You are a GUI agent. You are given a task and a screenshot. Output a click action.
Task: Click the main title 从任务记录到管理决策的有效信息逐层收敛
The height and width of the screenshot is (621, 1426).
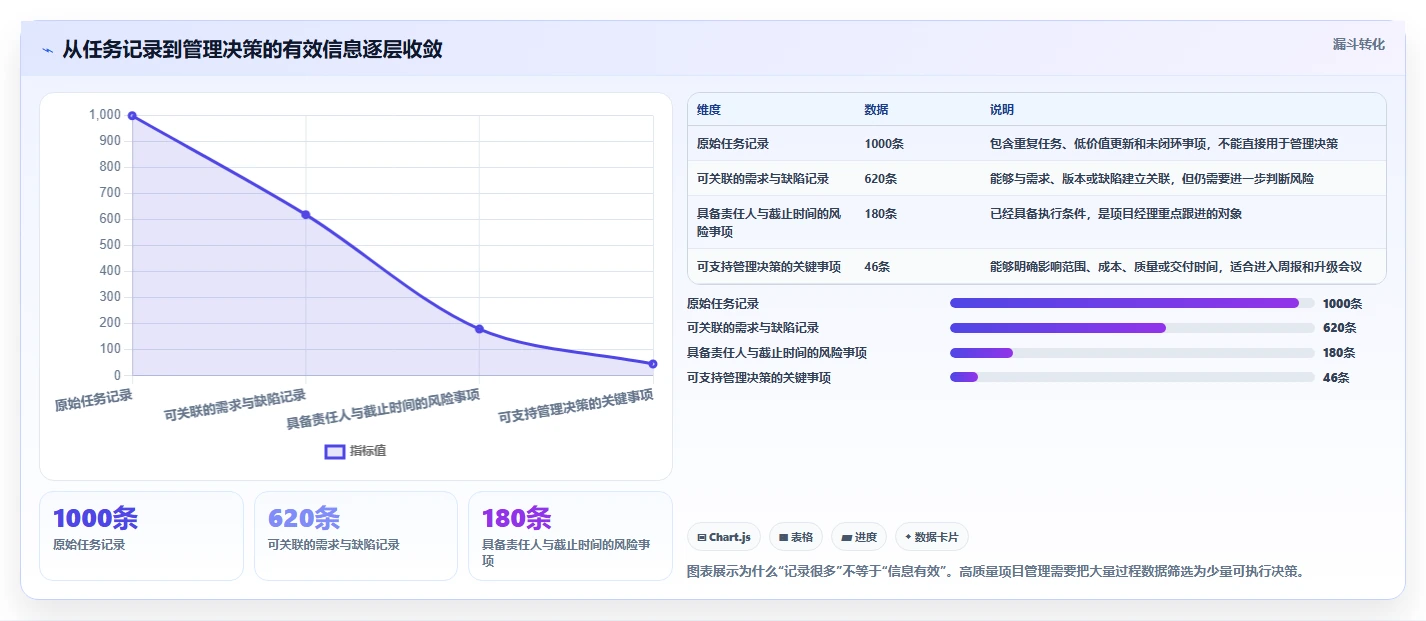point(252,49)
